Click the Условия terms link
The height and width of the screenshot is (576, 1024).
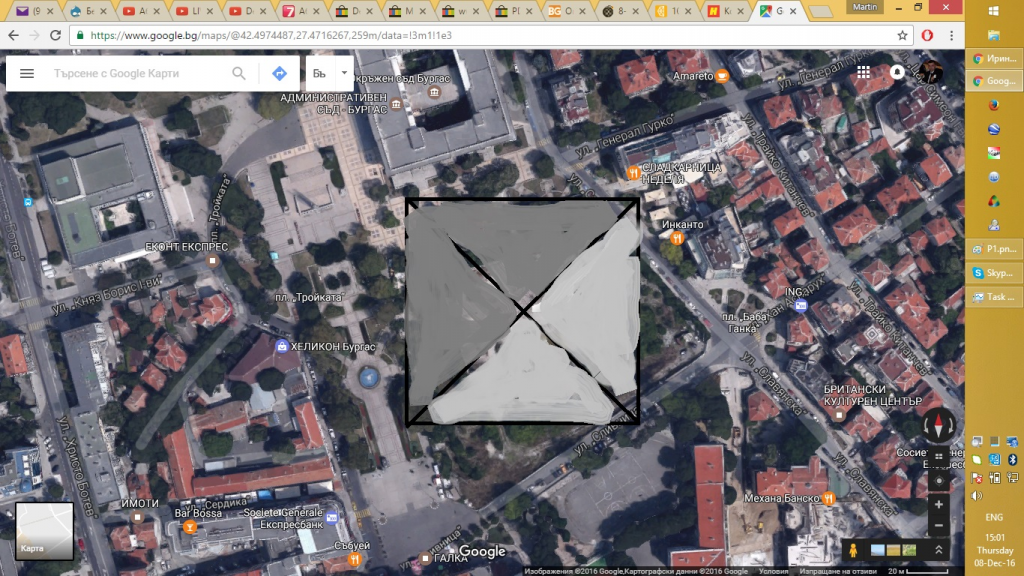pyautogui.click(x=773, y=571)
